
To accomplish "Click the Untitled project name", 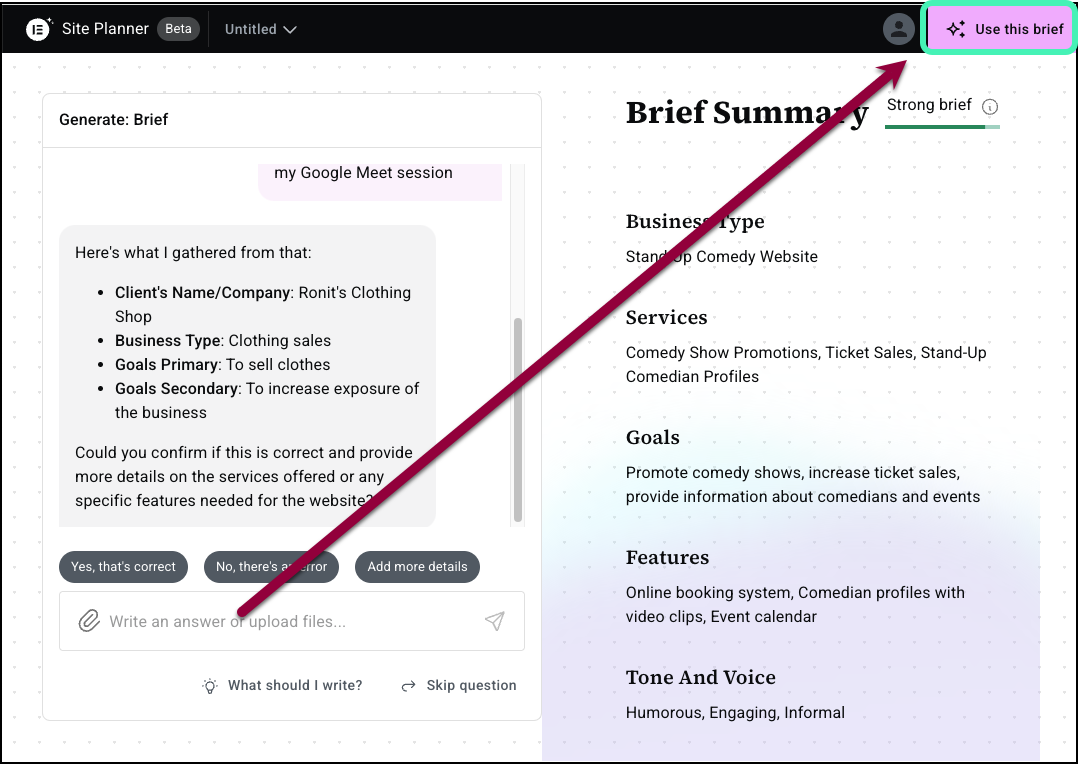I will coord(251,29).
